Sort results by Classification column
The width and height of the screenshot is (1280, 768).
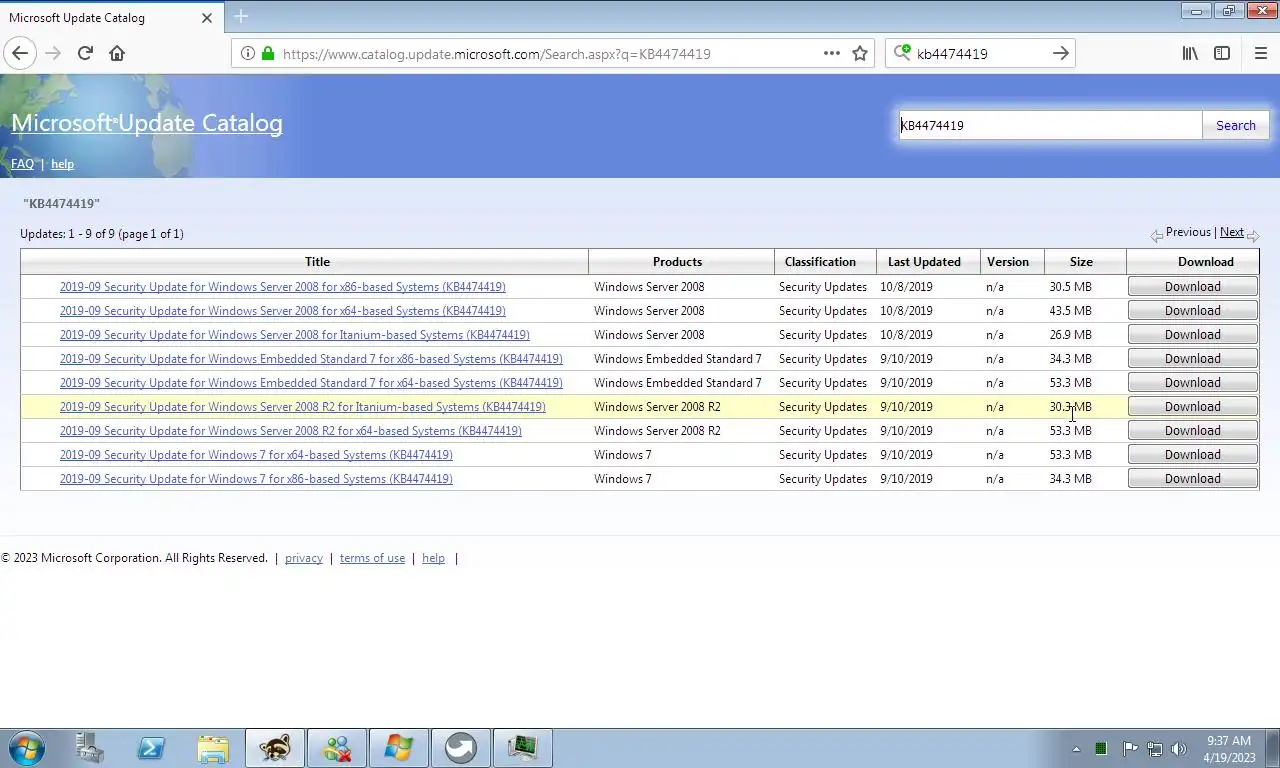click(820, 262)
